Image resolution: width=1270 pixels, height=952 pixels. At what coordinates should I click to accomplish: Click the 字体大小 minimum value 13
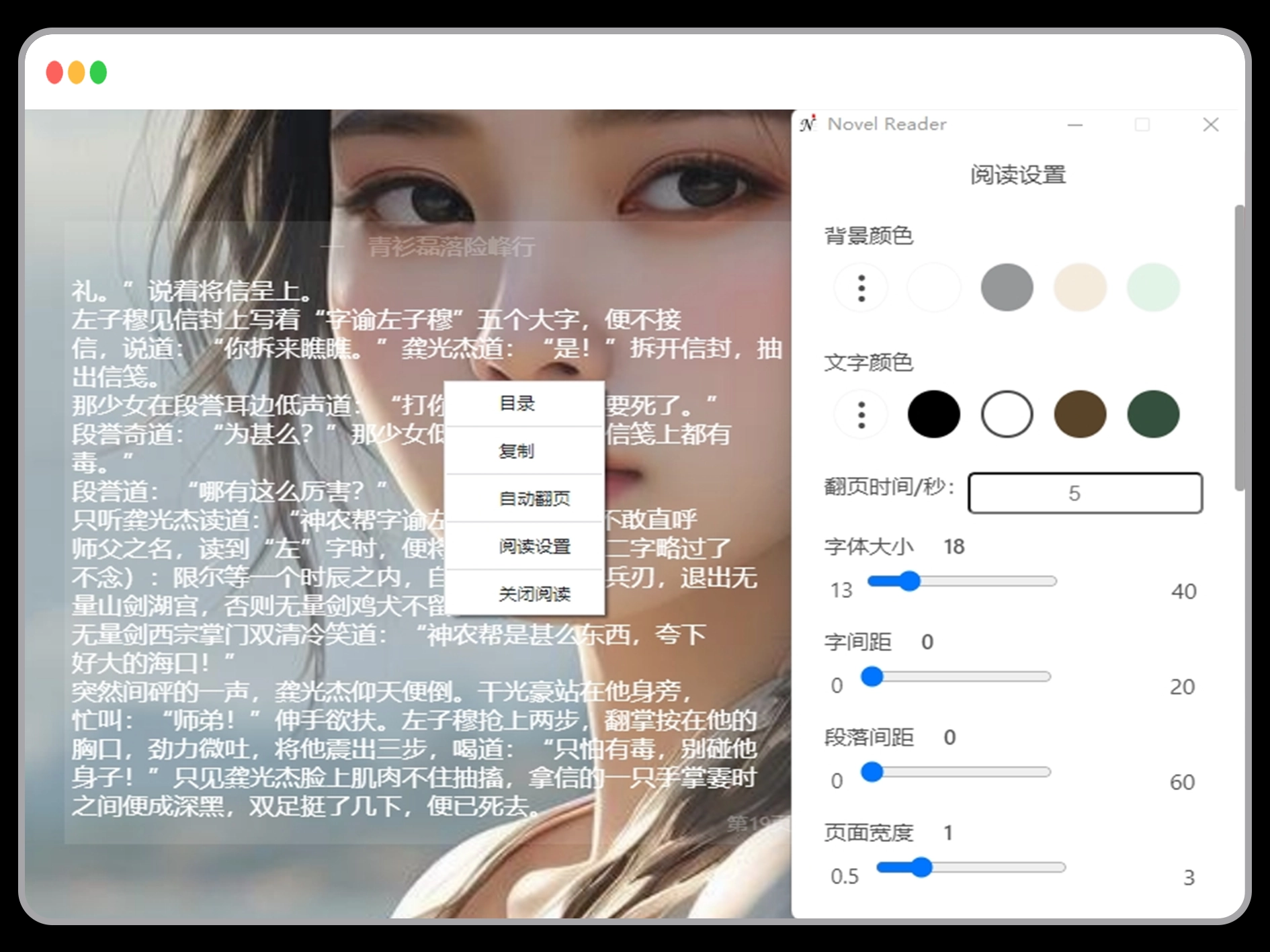click(841, 591)
